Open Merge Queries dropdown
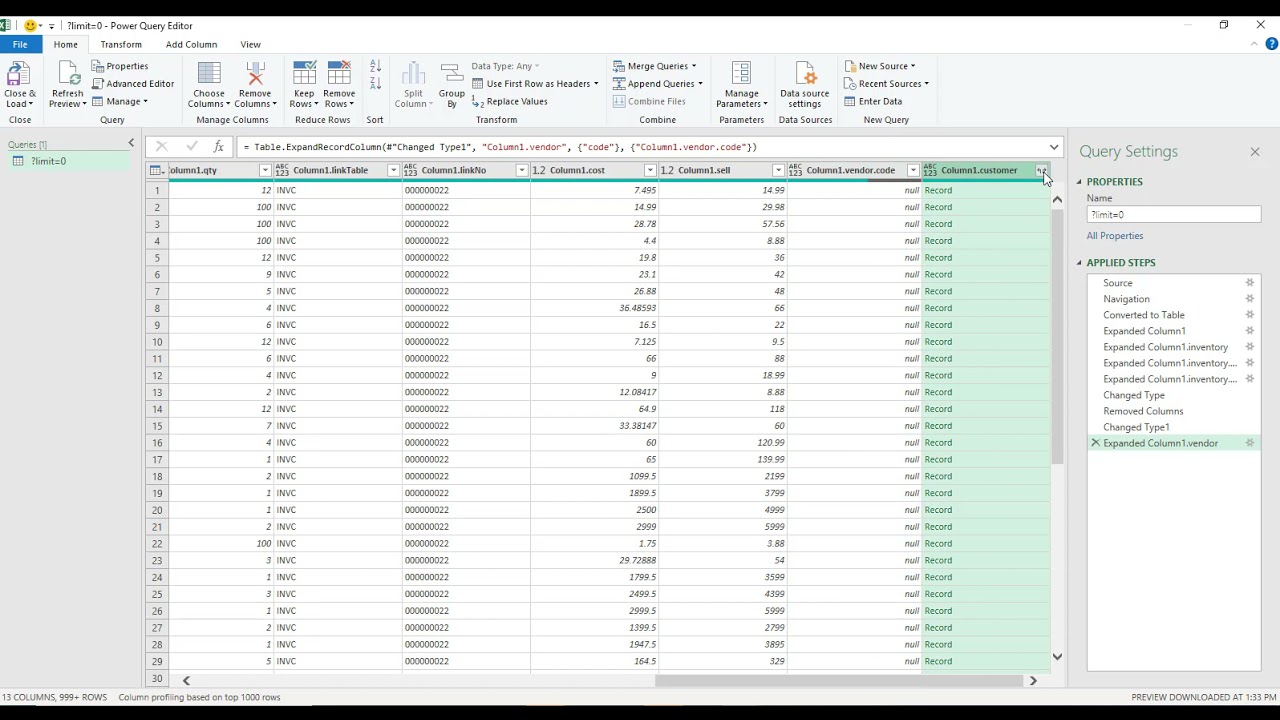This screenshot has width=1280, height=720. pos(654,66)
